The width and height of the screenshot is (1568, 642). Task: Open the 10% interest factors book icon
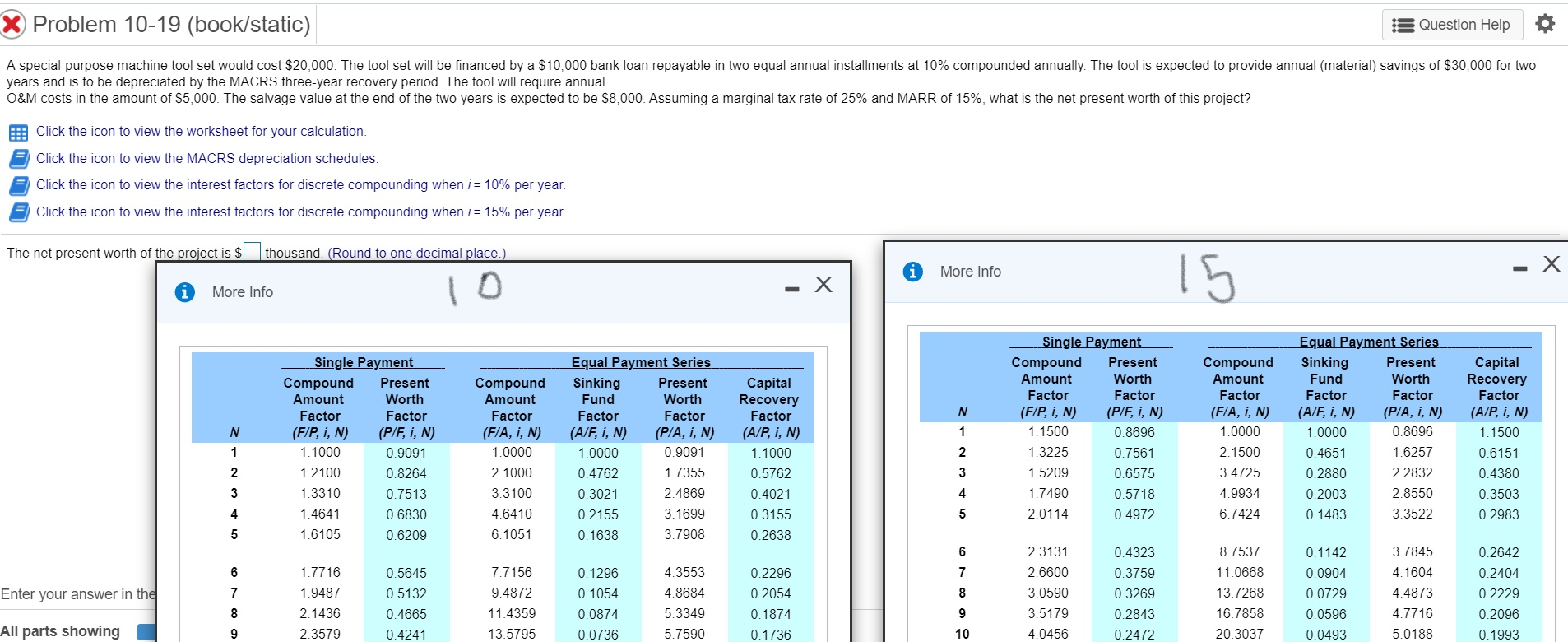tap(19, 186)
